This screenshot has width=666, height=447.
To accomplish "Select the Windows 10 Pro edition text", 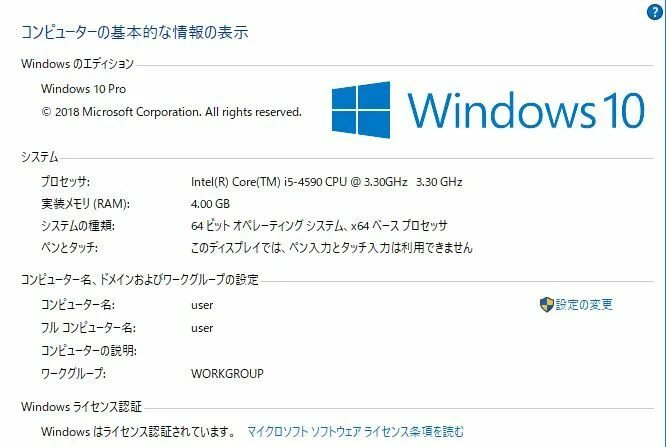I will (x=84, y=89).
